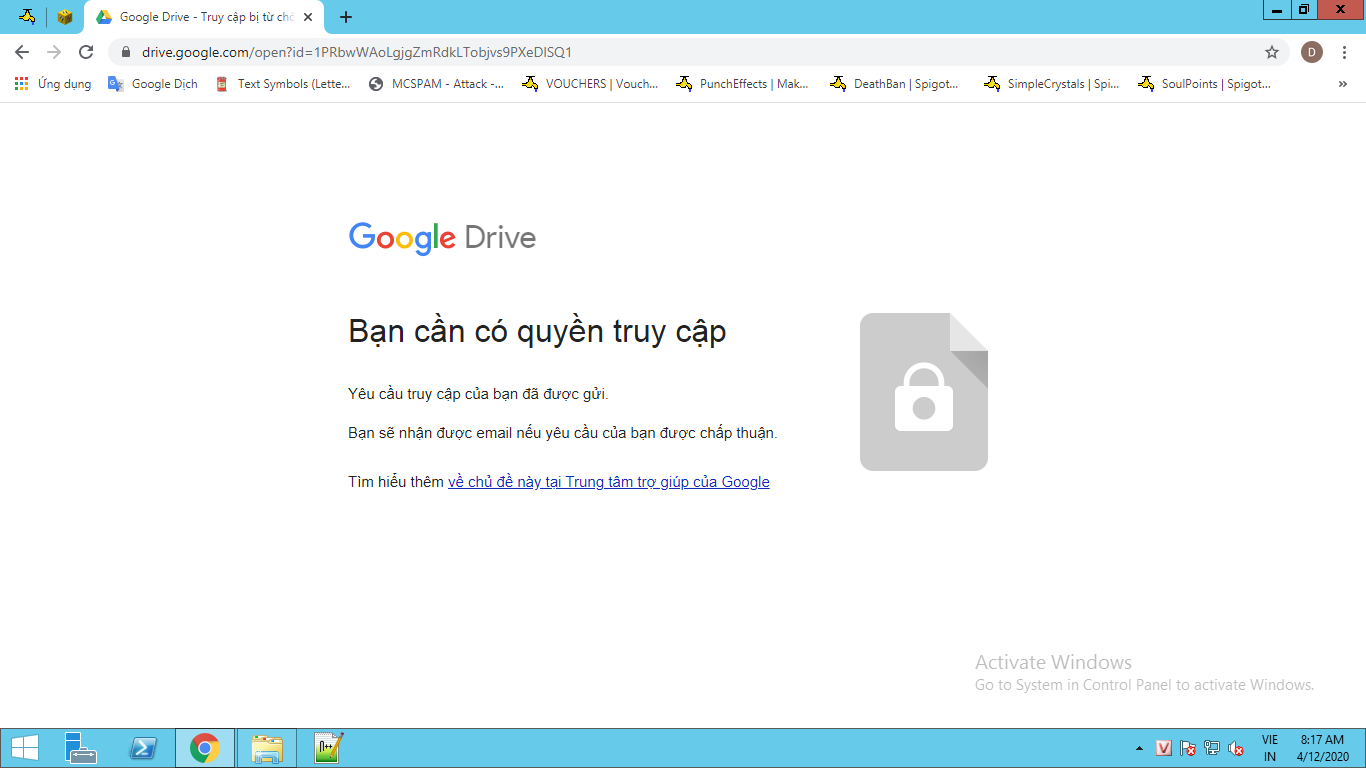Viewport: 1366px width, 768px height.
Task: Click the Trung tâm trợ giúp của Google link
Action: tap(608, 482)
